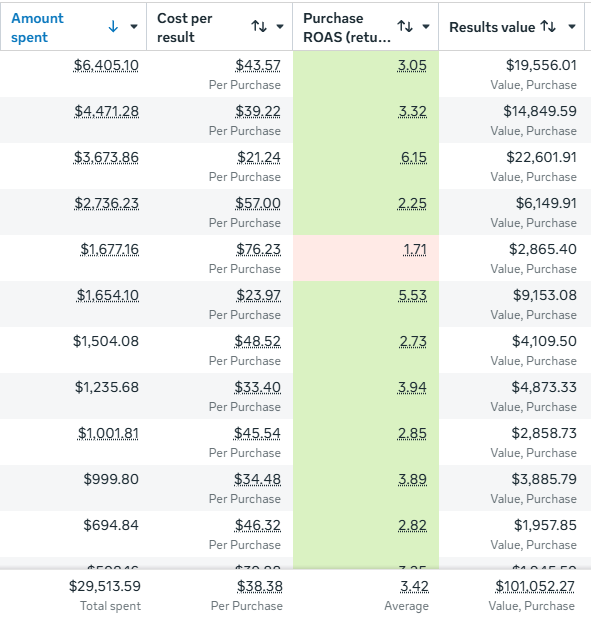Viewport: 591px width, 626px height.
Task: Click results value $1,957.85
Action: 545,525
